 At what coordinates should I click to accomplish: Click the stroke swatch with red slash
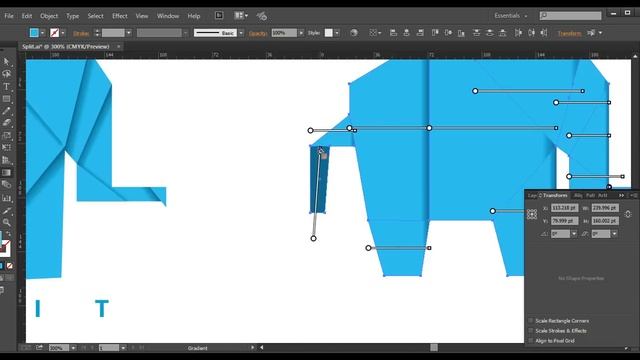[x=54, y=33]
